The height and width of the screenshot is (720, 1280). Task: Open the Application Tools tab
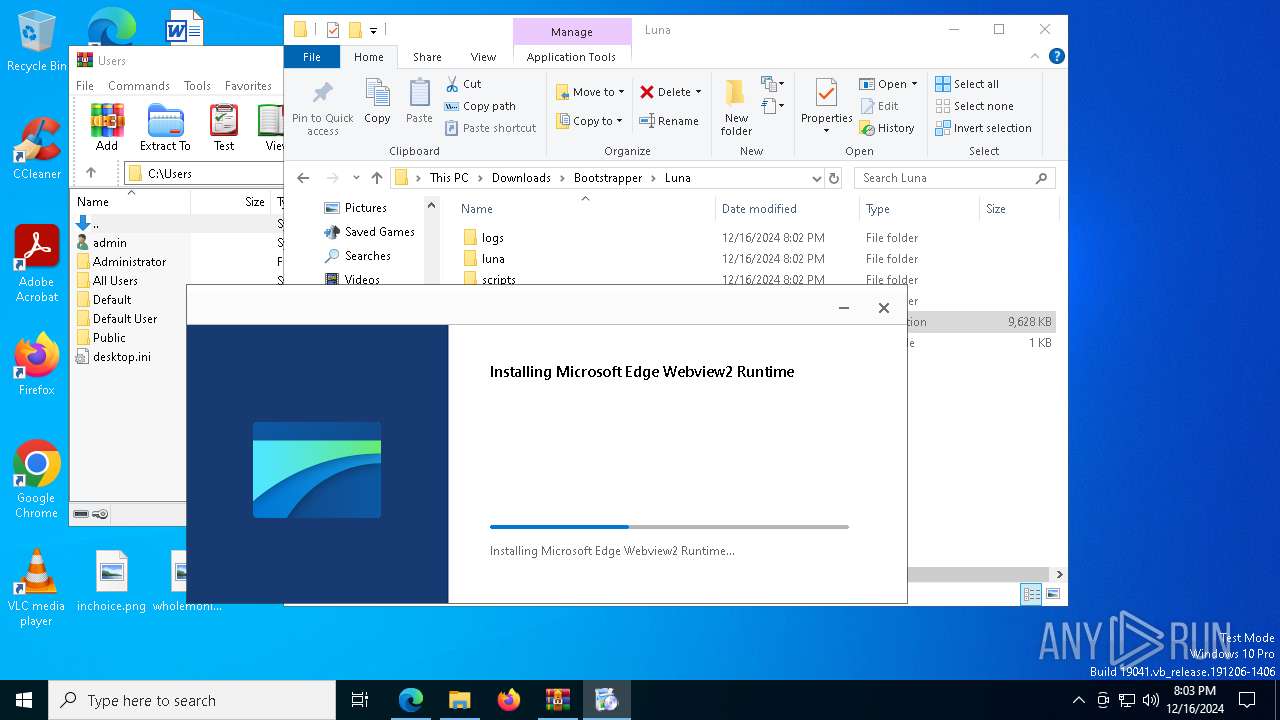(x=571, y=57)
